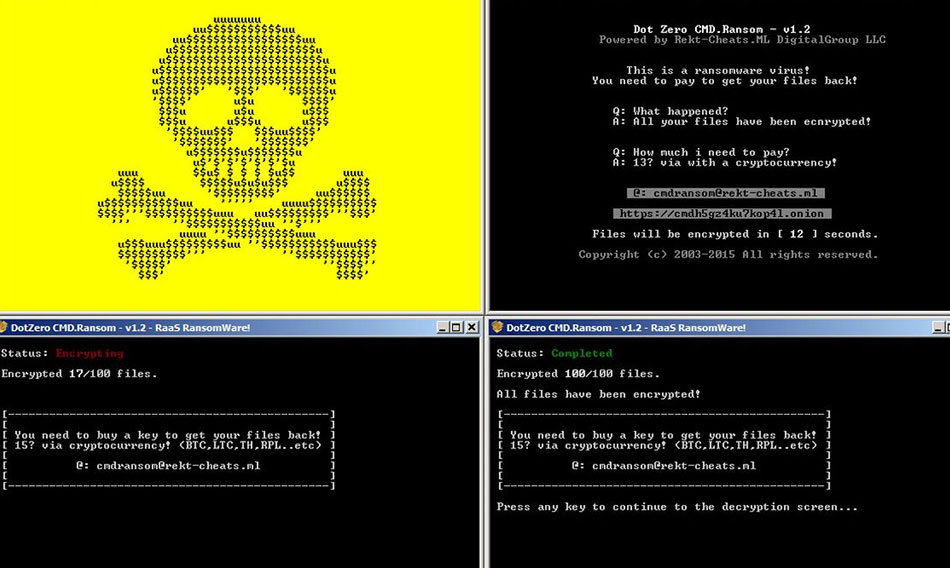
Task: Click the red Encrypting status text
Action: (x=89, y=353)
